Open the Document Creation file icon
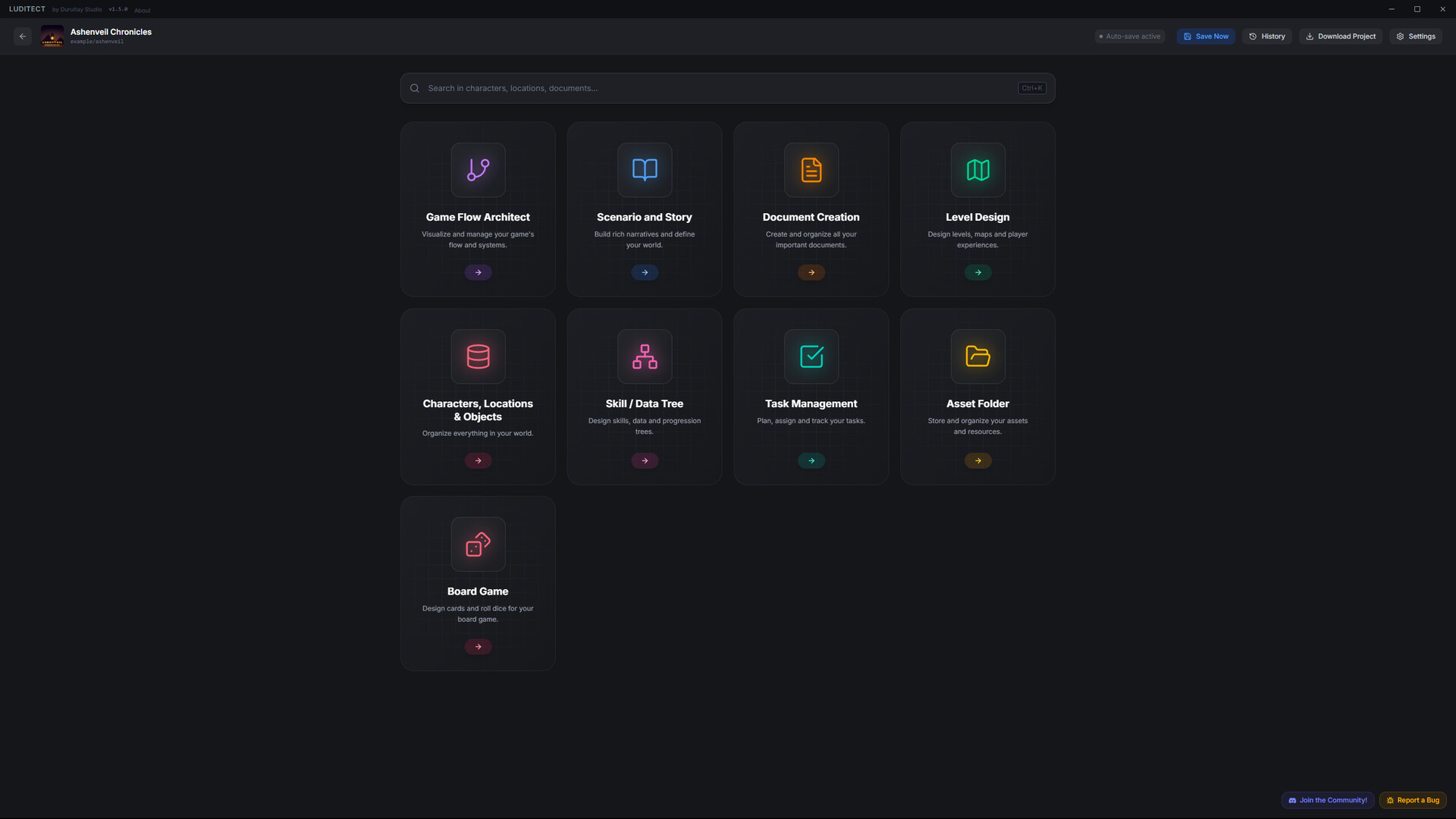This screenshot has width=1456, height=819. pyautogui.click(x=811, y=170)
